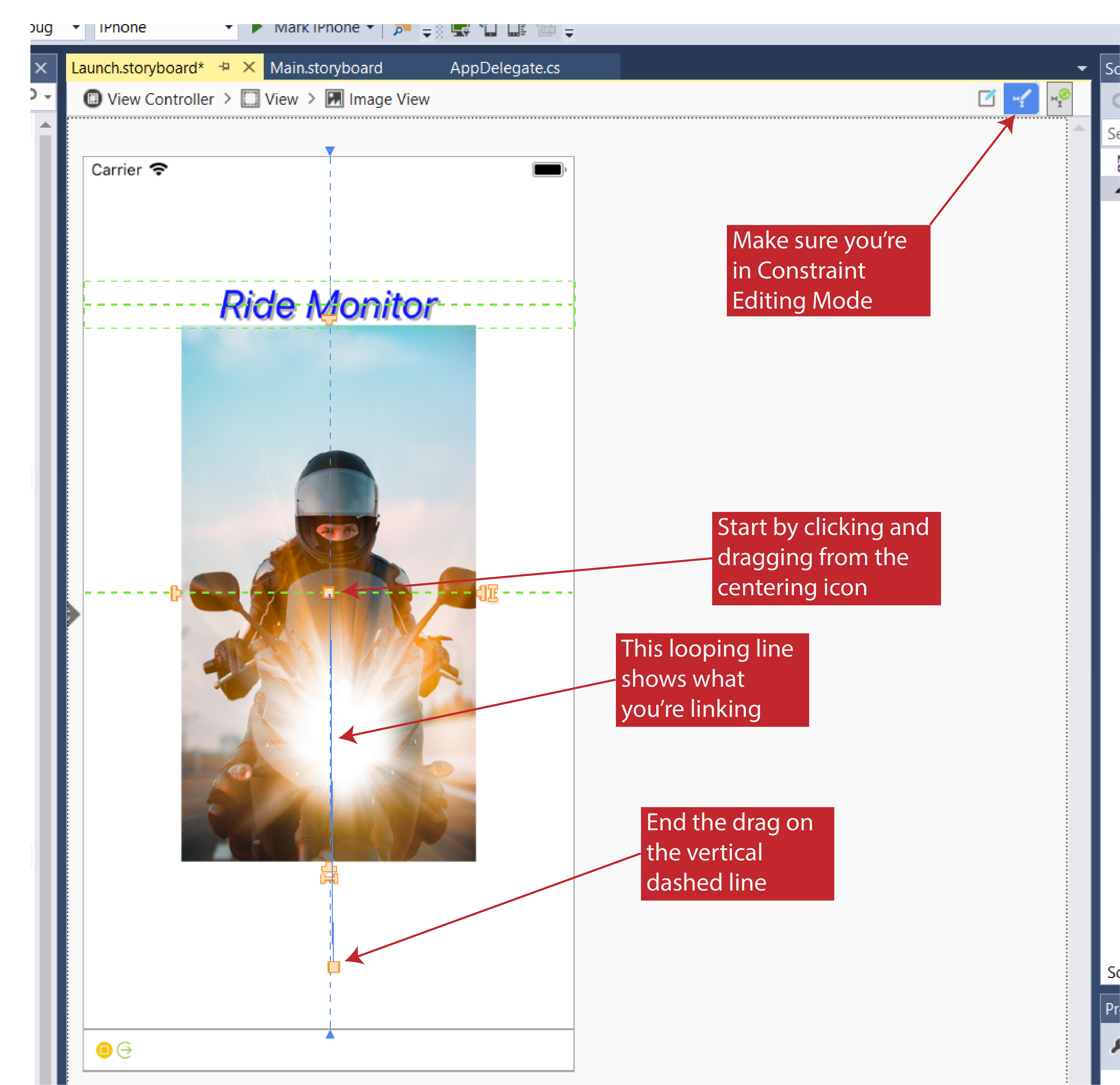This screenshot has height=1085, width=1120.
Task: Close the Launch.storyboard tab
Action: 249,67
